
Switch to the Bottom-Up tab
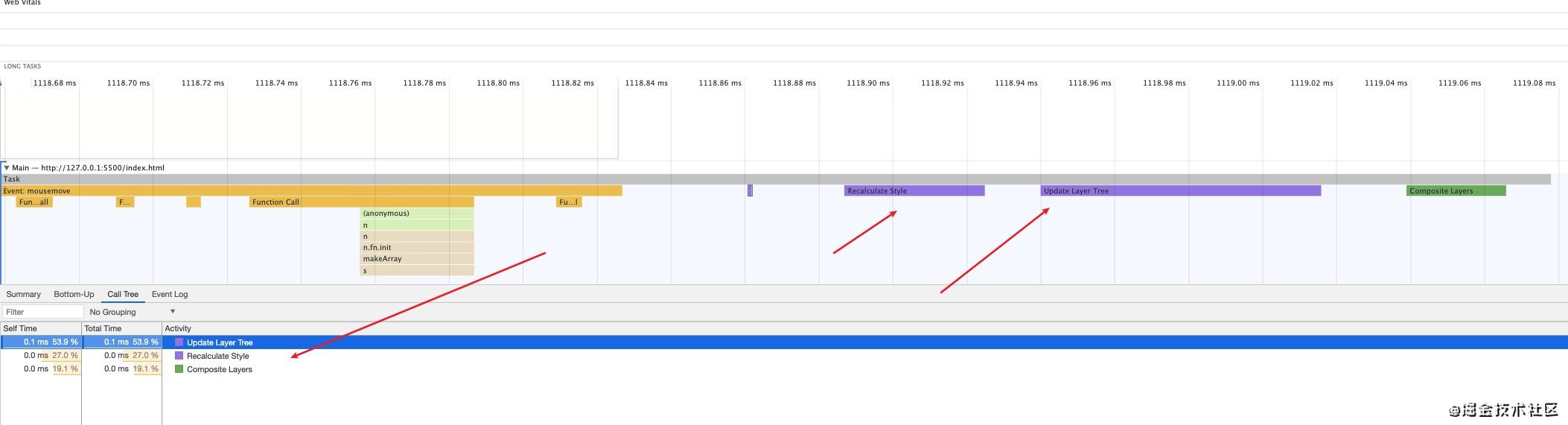click(74, 294)
